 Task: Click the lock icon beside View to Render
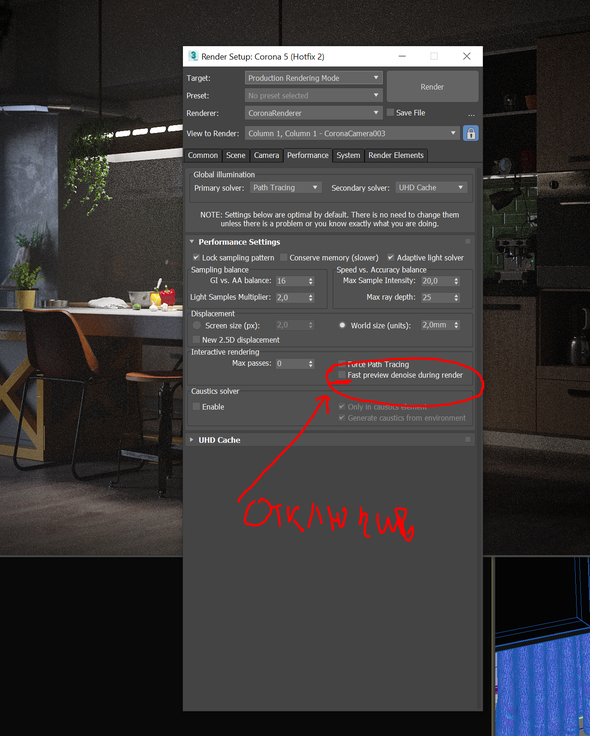pyautogui.click(x=470, y=133)
